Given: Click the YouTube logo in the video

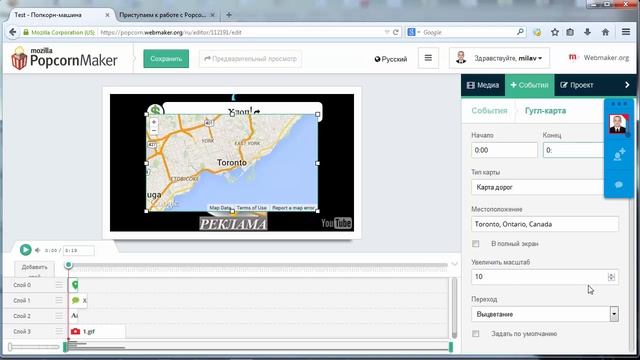Looking at the screenshot, I should tap(336, 223).
